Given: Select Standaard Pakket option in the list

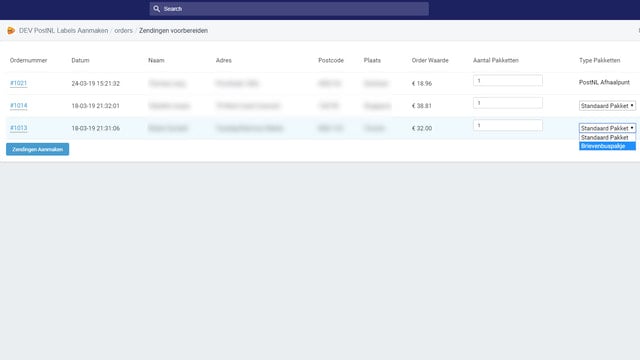Looking at the screenshot, I should click(x=607, y=138).
